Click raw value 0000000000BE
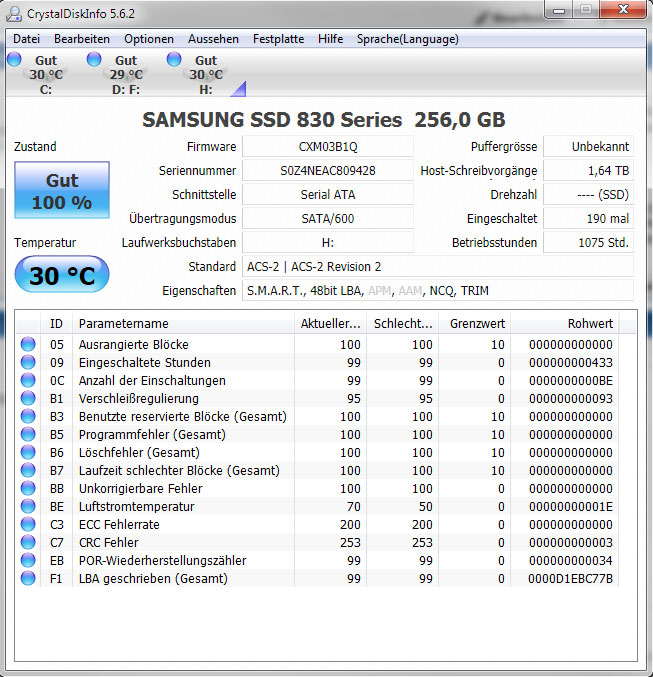 tap(571, 381)
